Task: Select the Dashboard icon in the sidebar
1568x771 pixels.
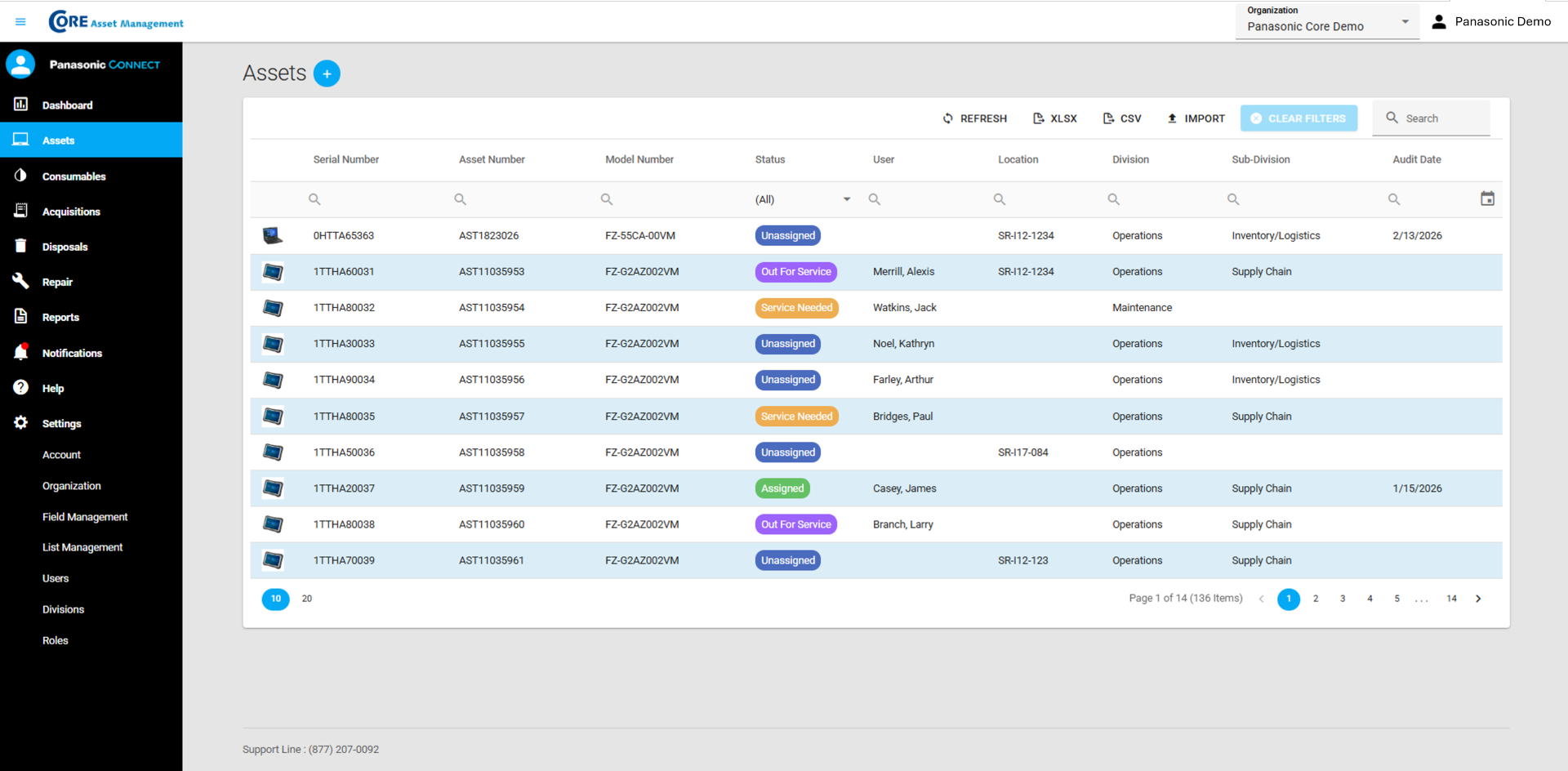Action: click(20, 105)
